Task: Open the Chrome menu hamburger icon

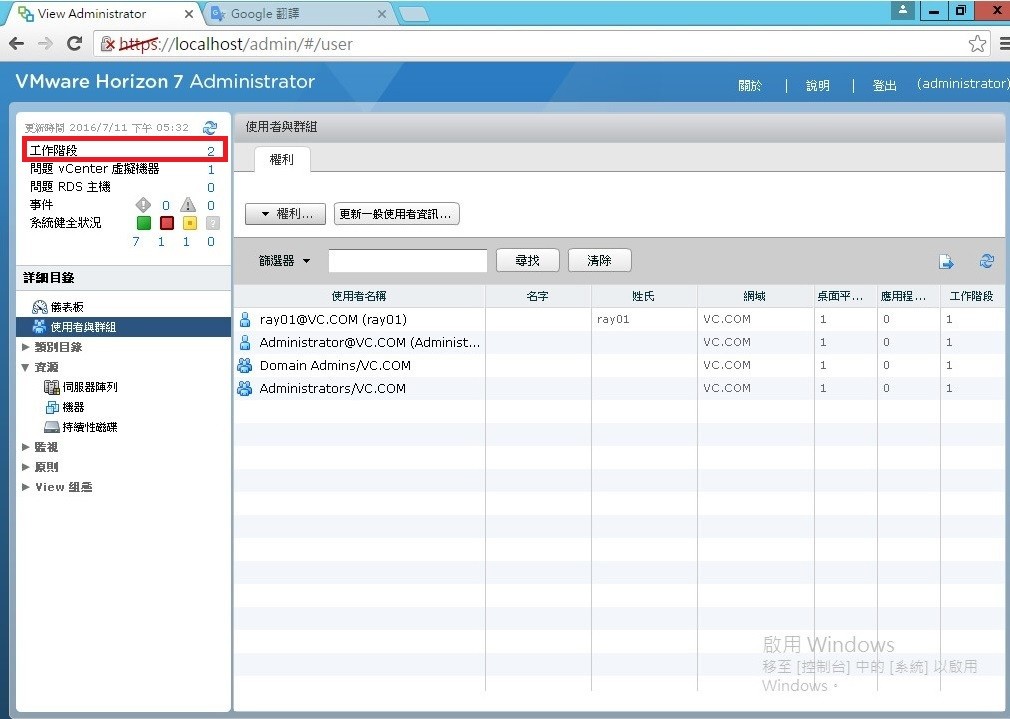Action: 1004,44
